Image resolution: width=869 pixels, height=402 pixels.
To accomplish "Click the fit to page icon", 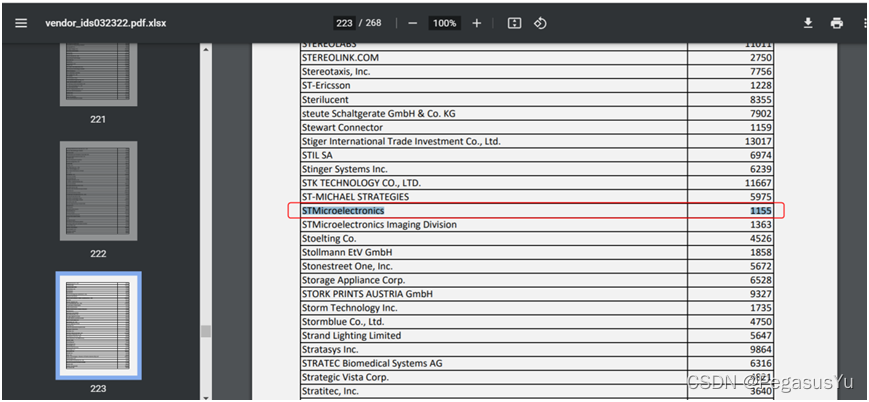I will click(514, 23).
